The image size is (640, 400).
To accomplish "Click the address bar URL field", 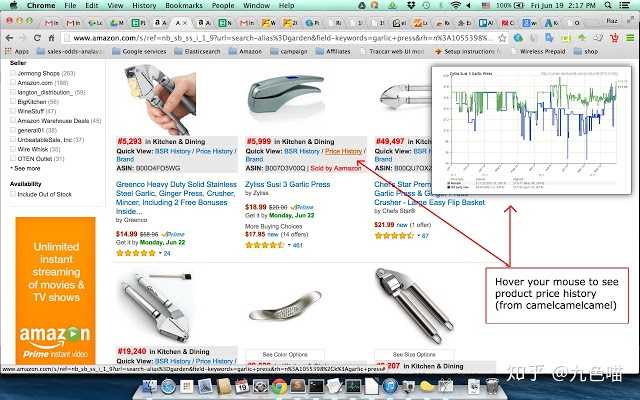I will (284, 38).
